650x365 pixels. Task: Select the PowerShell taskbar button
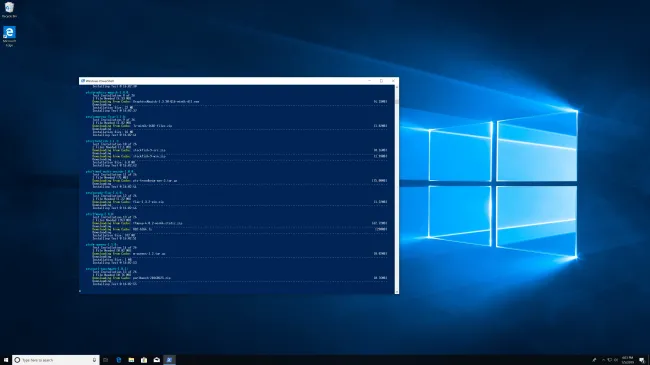tap(169, 360)
